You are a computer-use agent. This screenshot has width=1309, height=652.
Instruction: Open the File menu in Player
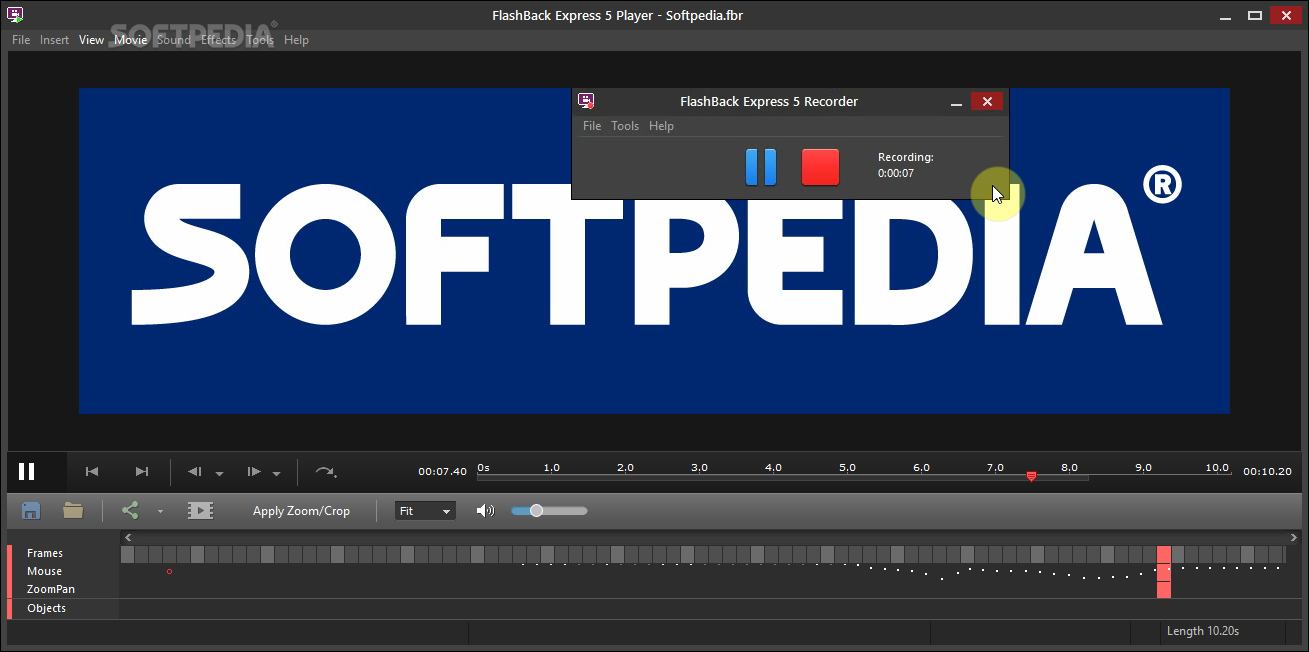pos(21,40)
